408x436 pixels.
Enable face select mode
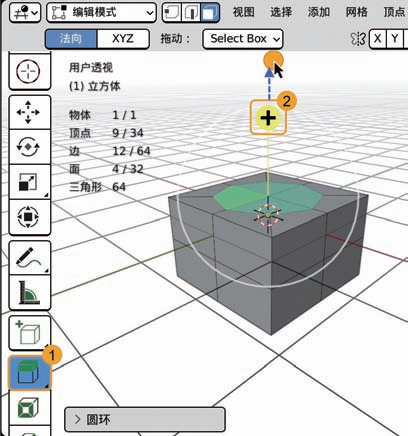coord(210,13)
